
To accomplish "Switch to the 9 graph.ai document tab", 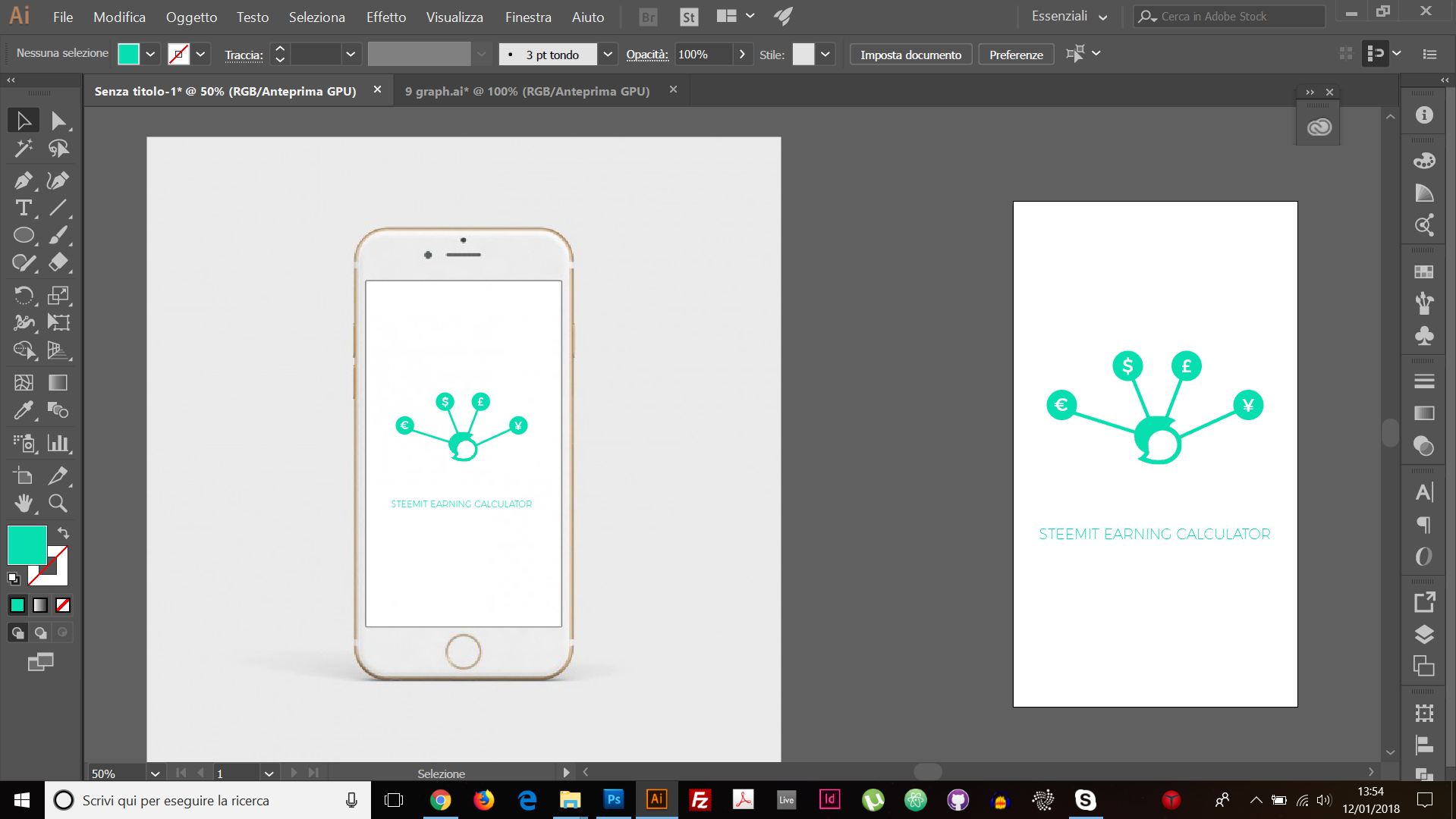I will pos(527,91).
